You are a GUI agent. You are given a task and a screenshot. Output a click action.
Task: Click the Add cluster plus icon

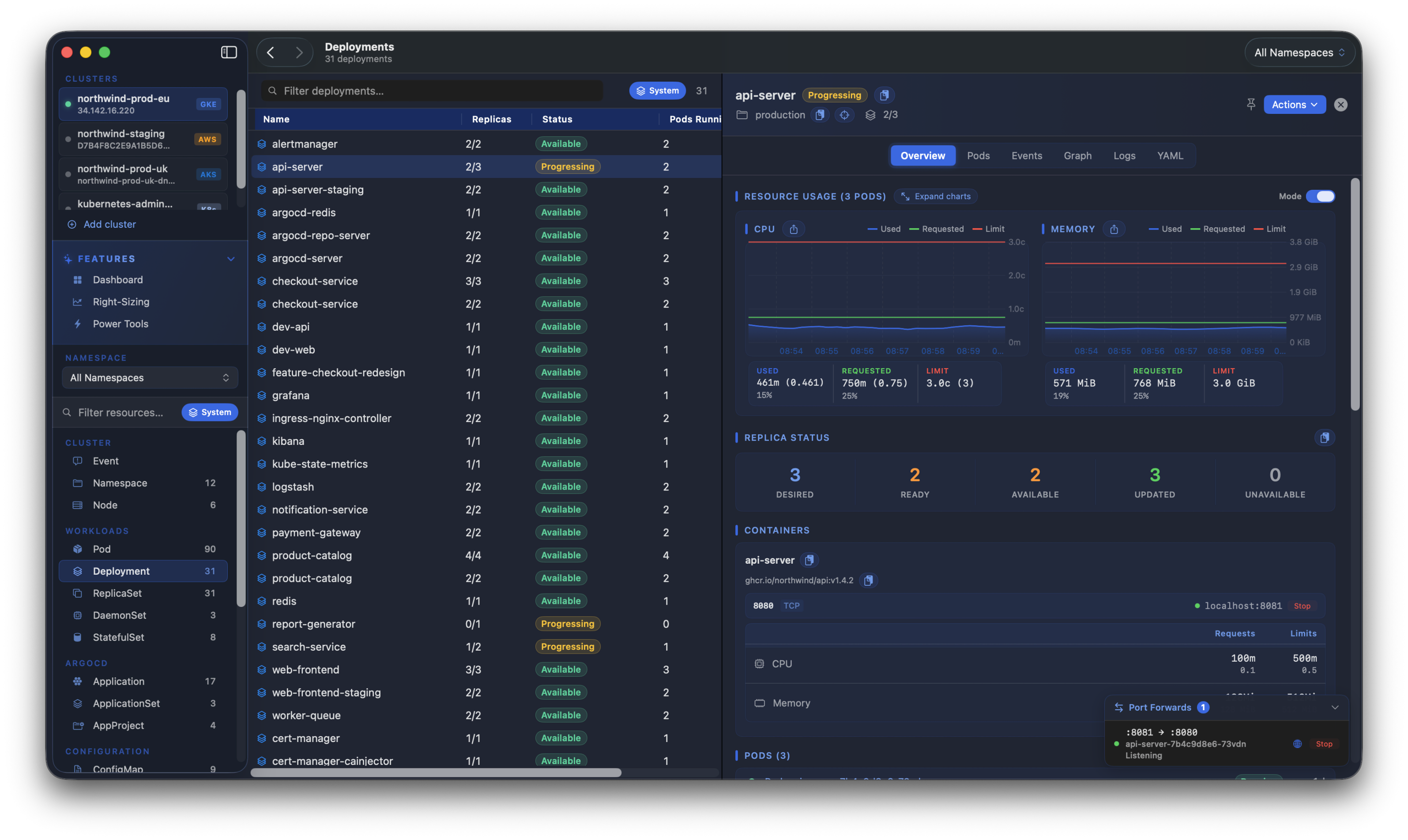pyautogui.click(x=72, y=224)
